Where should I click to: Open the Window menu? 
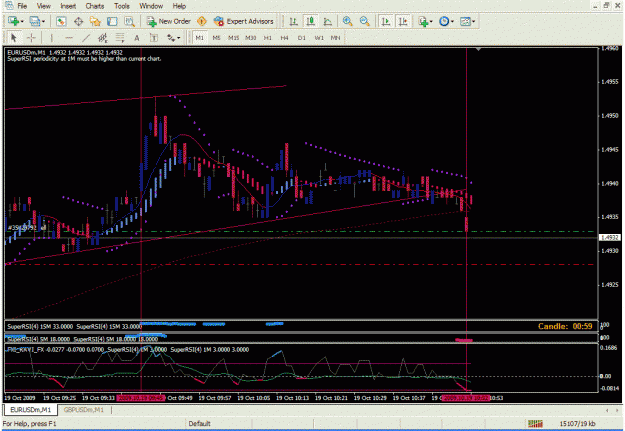[x=151, y=6]
